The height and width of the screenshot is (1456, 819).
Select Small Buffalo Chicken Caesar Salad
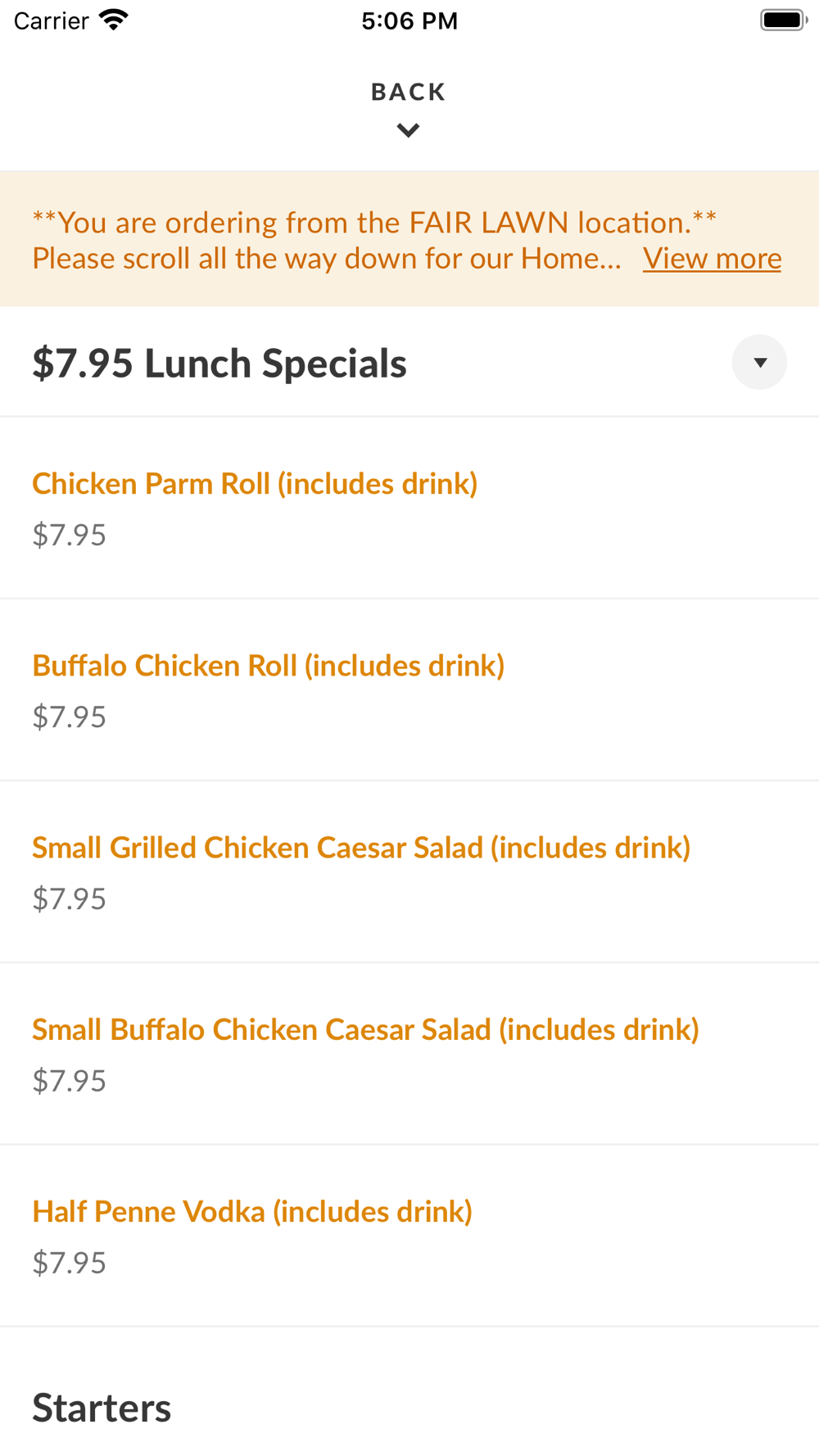[365, 1029]
